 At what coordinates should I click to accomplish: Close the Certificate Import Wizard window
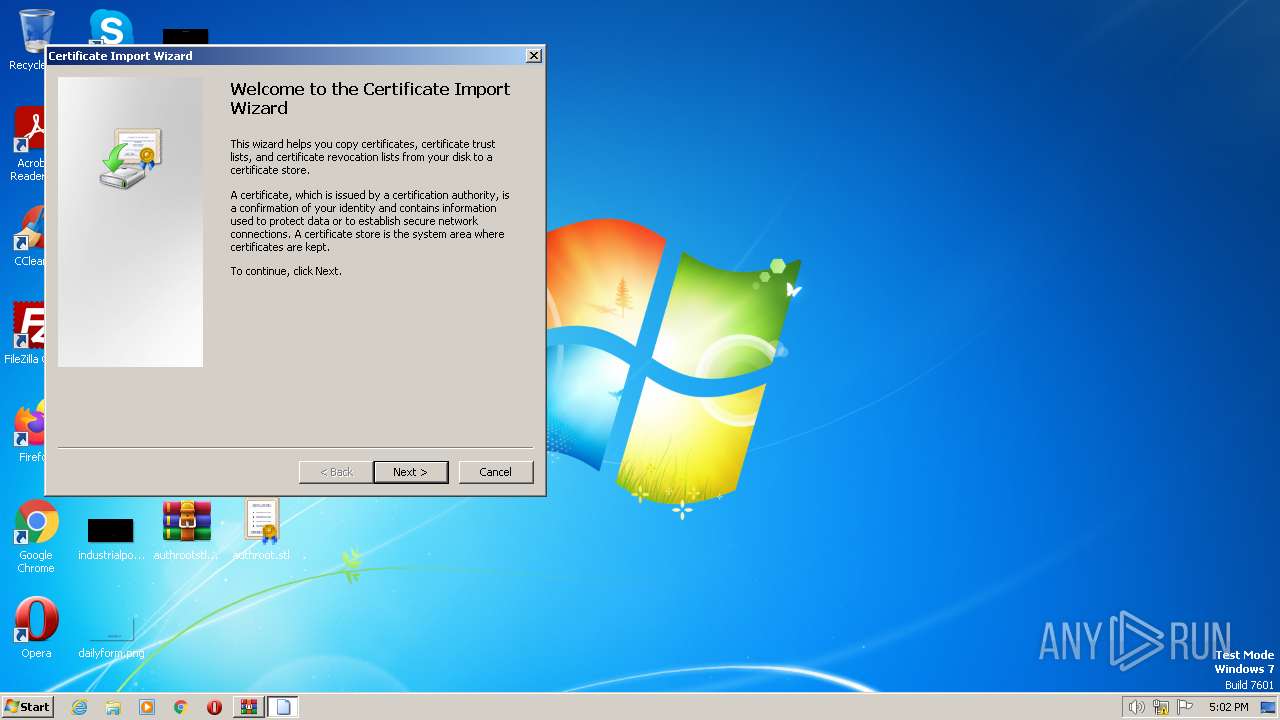coord(534,56)
